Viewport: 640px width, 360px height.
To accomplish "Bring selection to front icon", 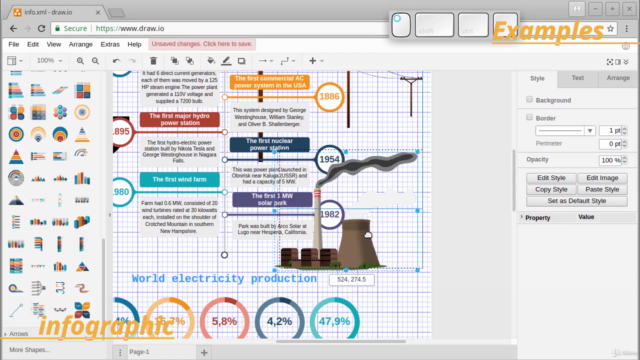I will [174, 61].
